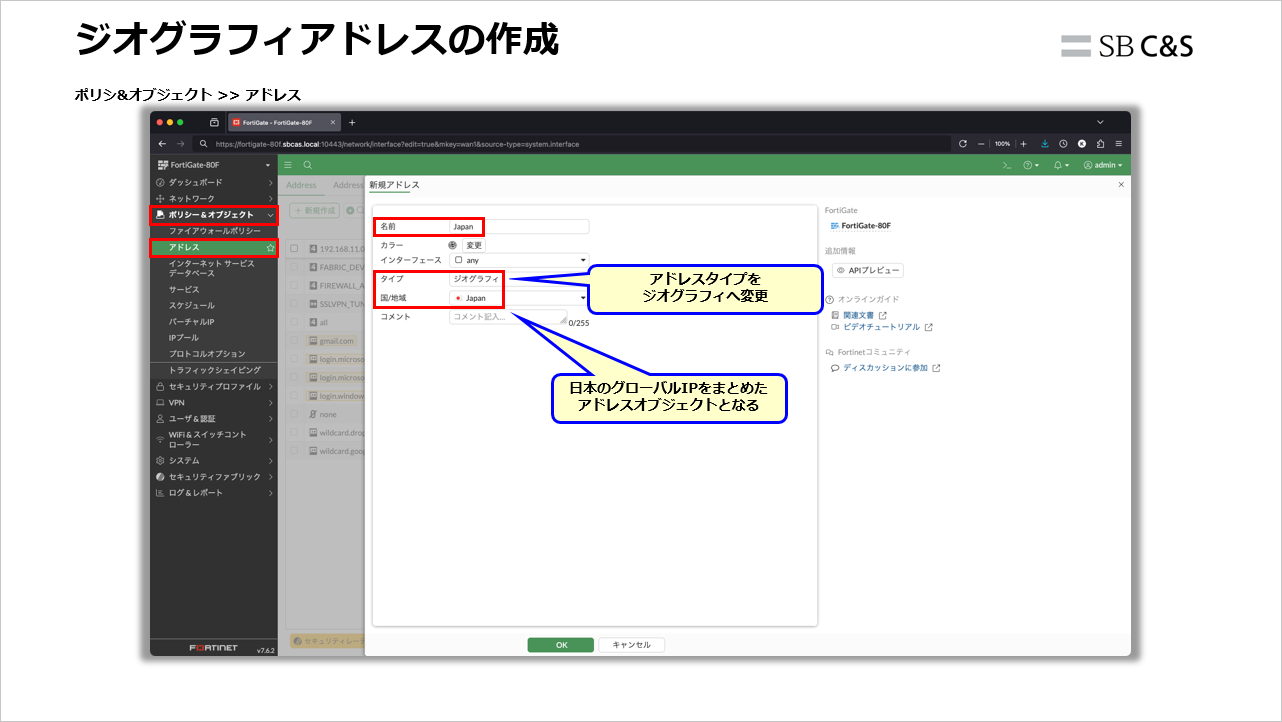Click the コメント text area
The width and height of the screenshot is (1282, 722).
pyautogui.click(x=508, y=317)
